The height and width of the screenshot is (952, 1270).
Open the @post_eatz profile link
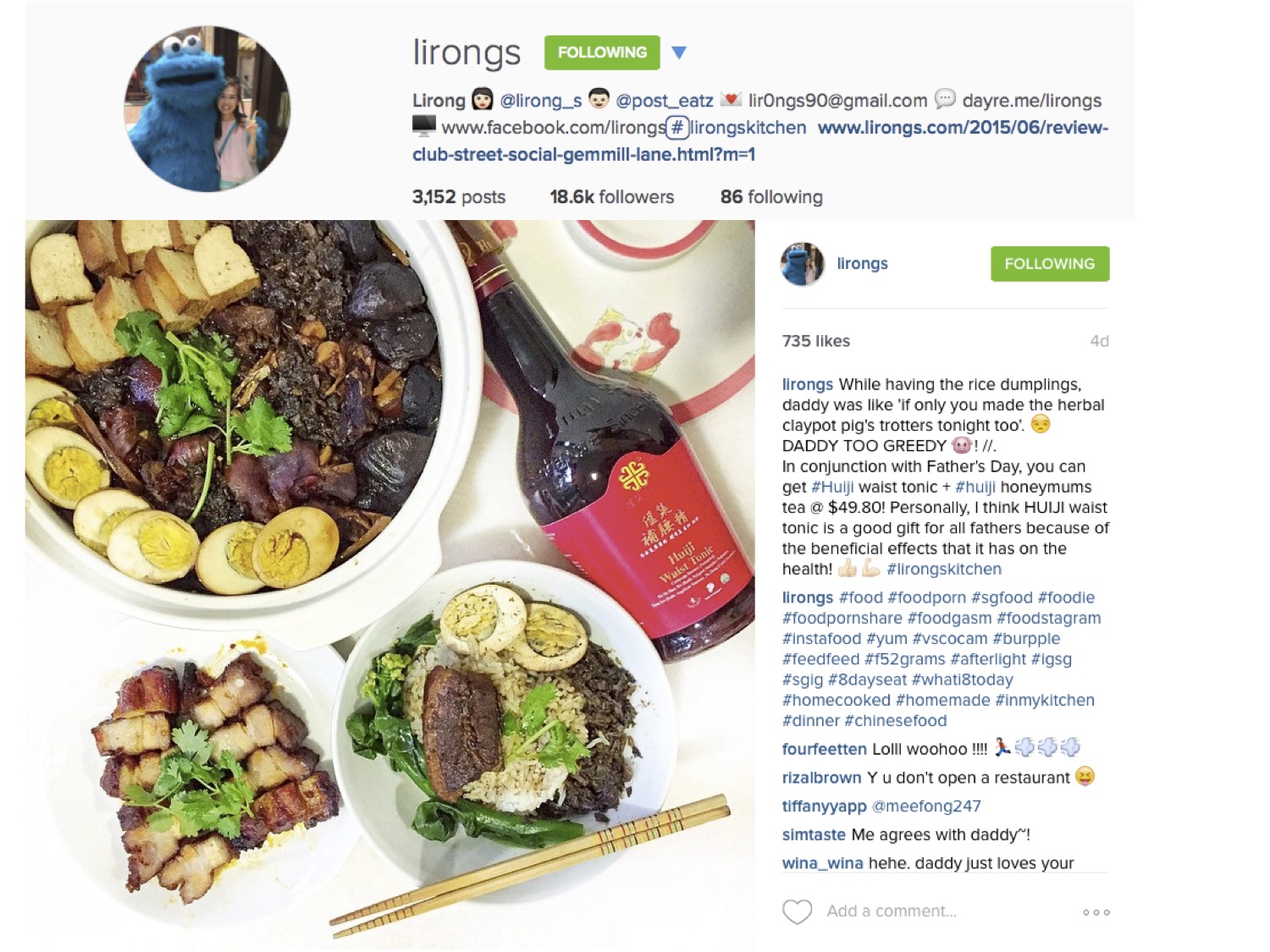point(665,101)
